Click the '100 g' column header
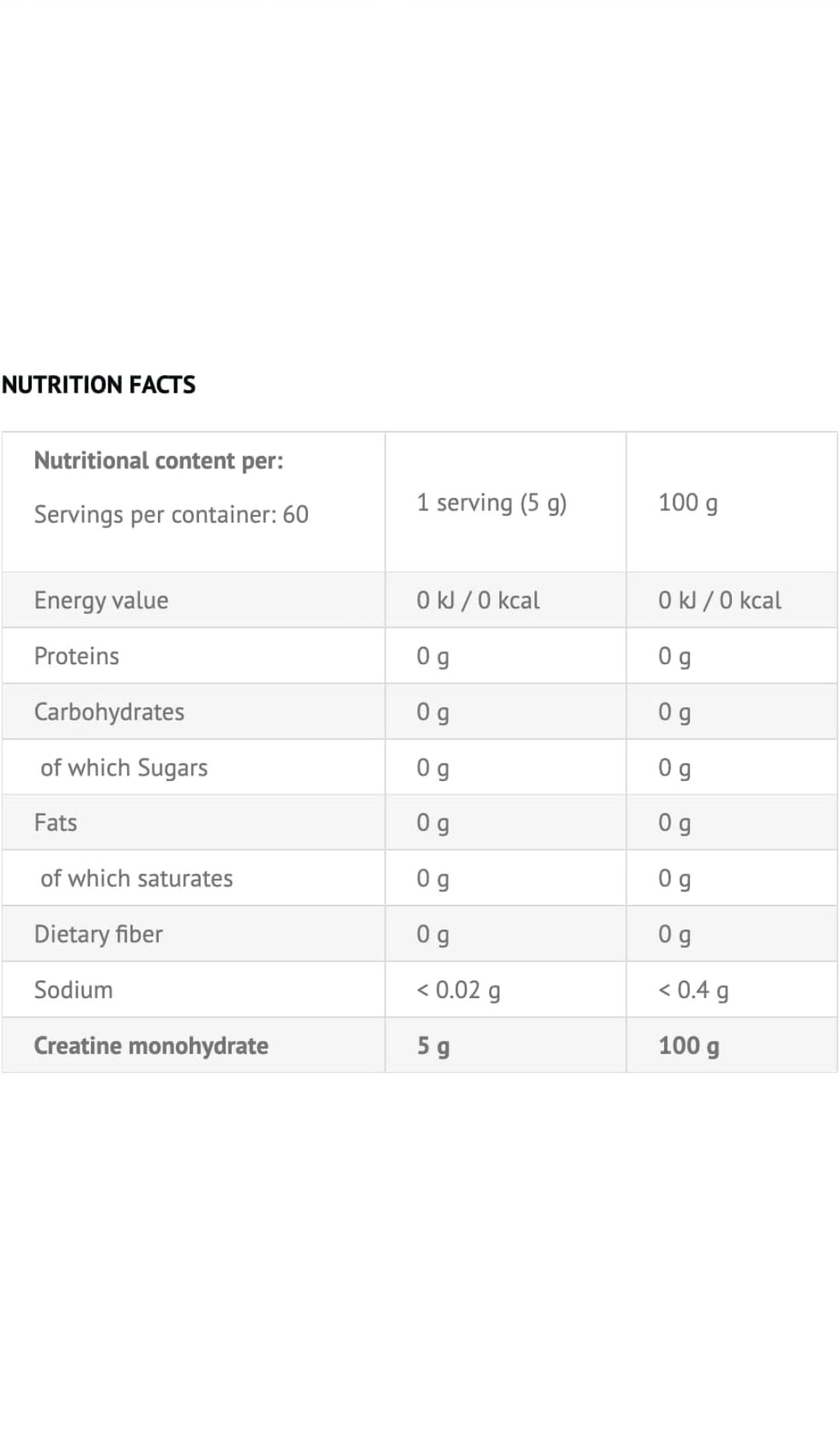Image resolution: width=840 pixels, height=1440 pixels. (688, 503)
